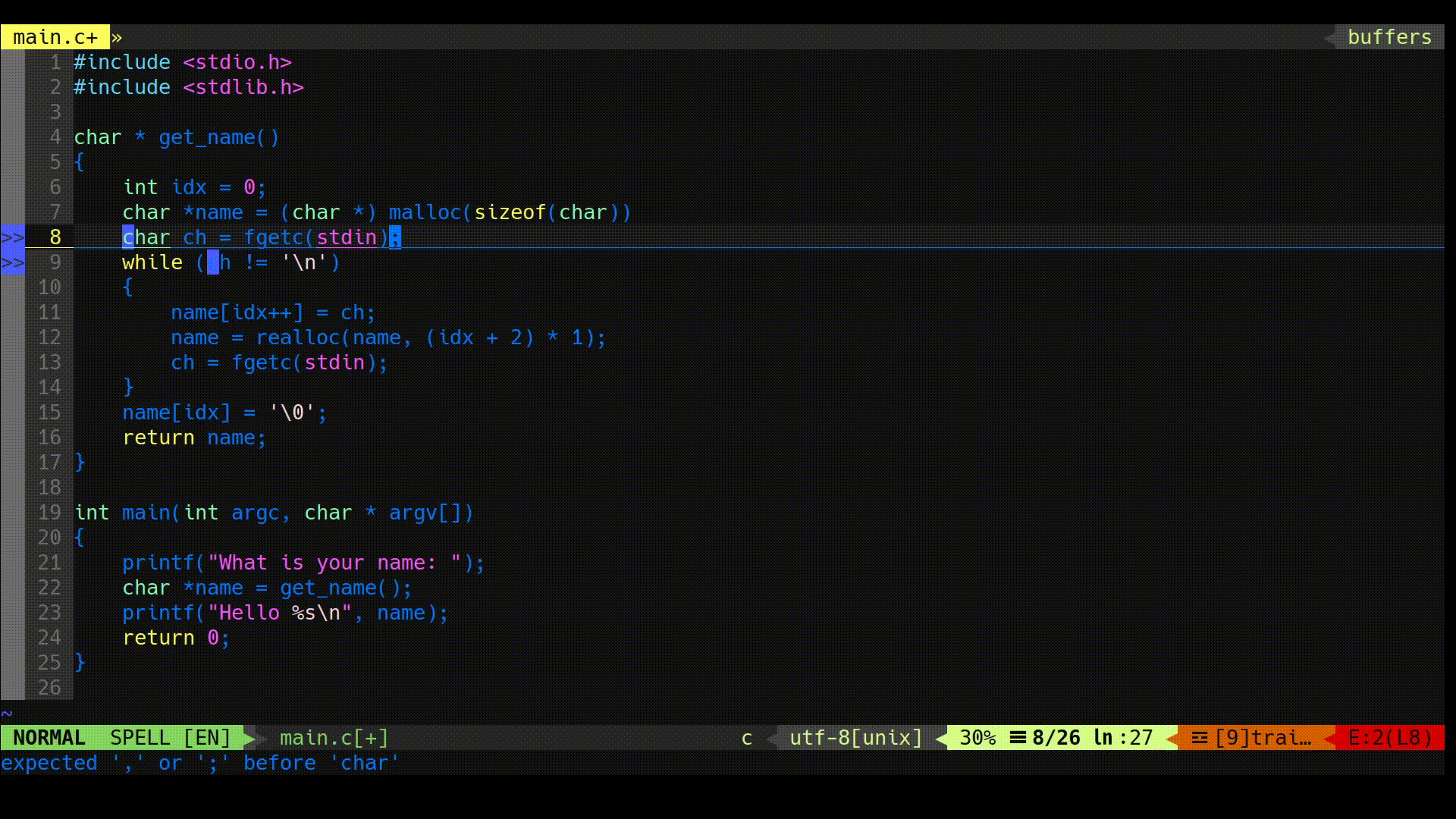Click the E:2(L8) error indicator

(x=1390, y=738)
